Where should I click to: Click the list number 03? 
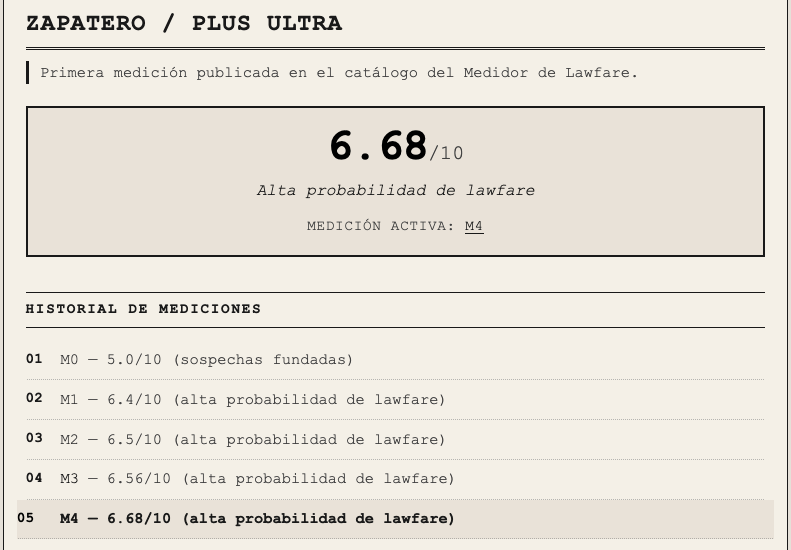(x=34, y=437)
